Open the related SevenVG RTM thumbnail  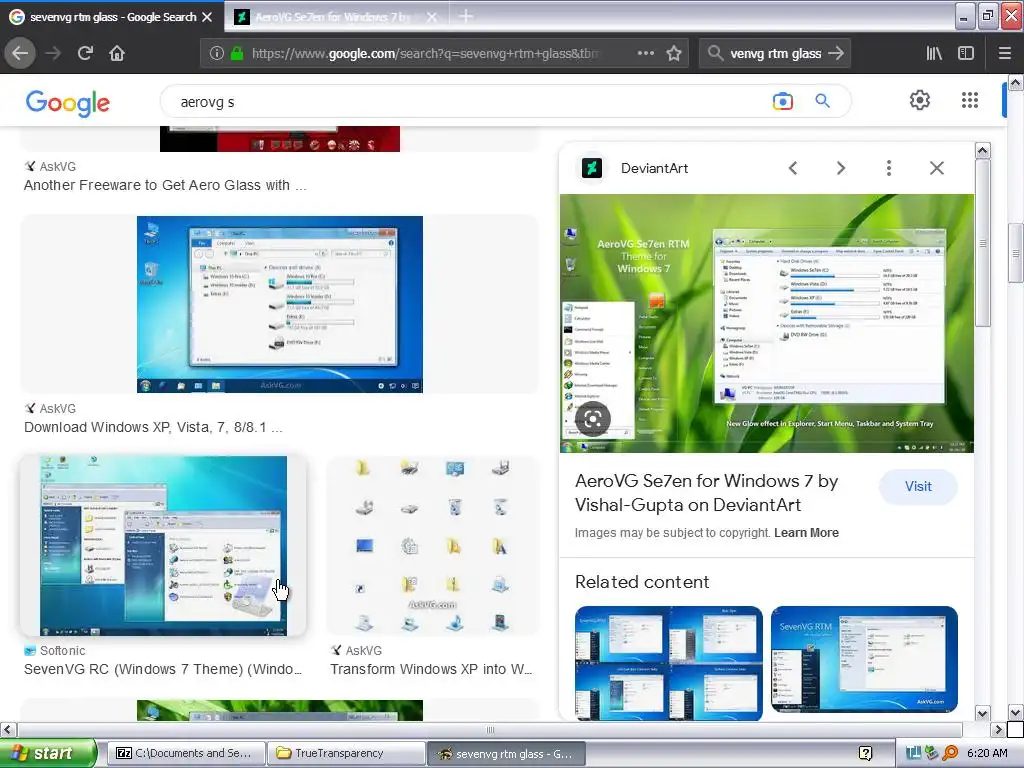tap(864, 660)
